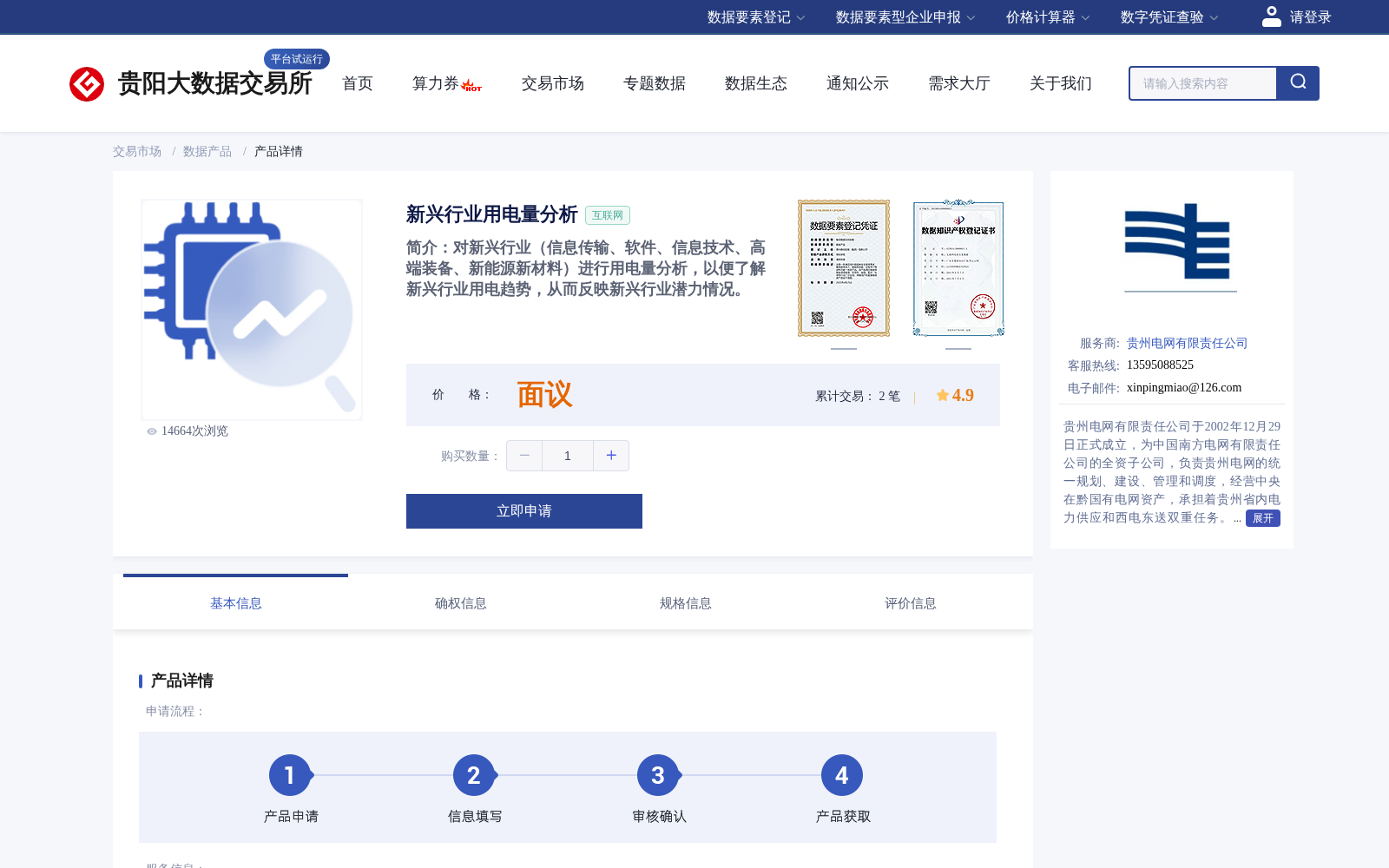Open 交易市场 navigation item
The height and width of the screenshot is (868, 1389).
click(553, 83)
